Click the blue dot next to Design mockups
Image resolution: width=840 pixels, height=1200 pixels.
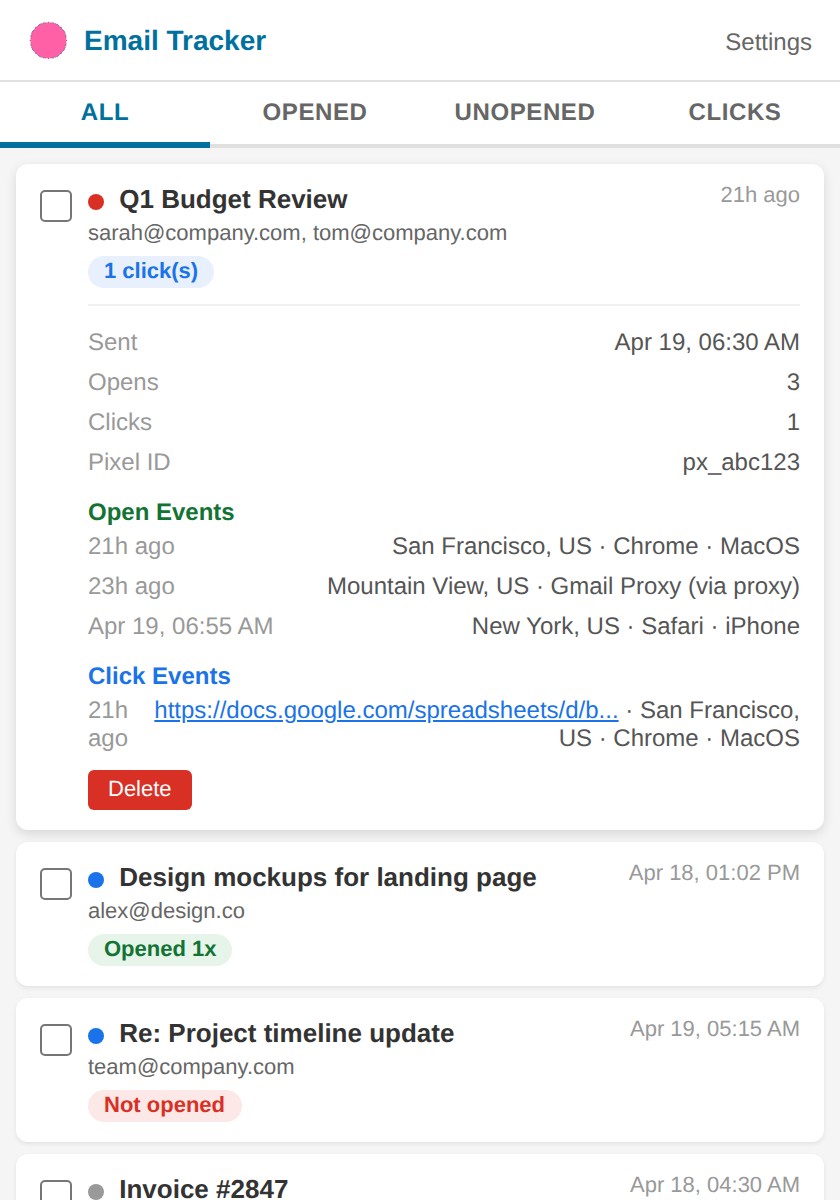96,878
